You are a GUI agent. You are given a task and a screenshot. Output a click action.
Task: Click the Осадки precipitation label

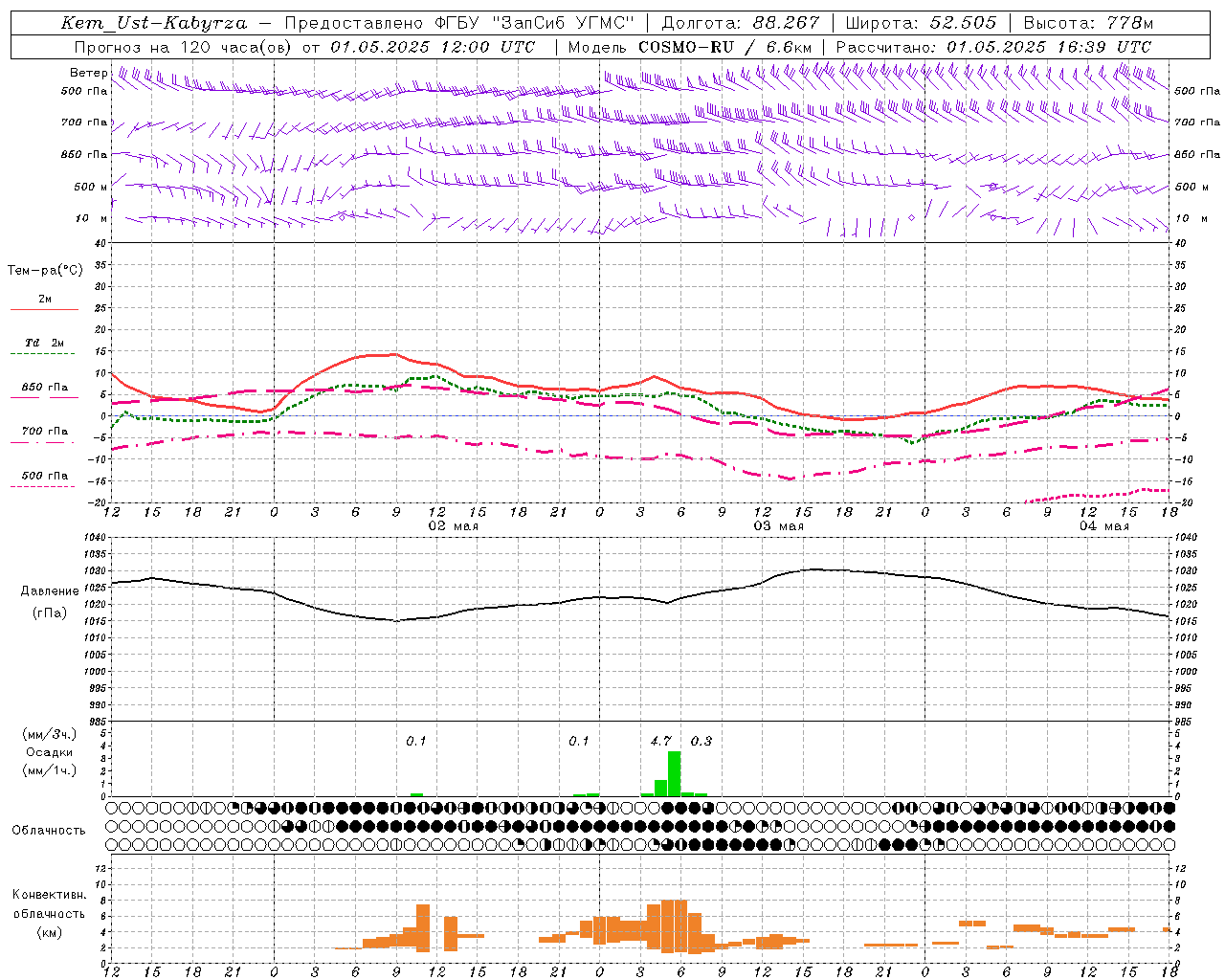50,752
